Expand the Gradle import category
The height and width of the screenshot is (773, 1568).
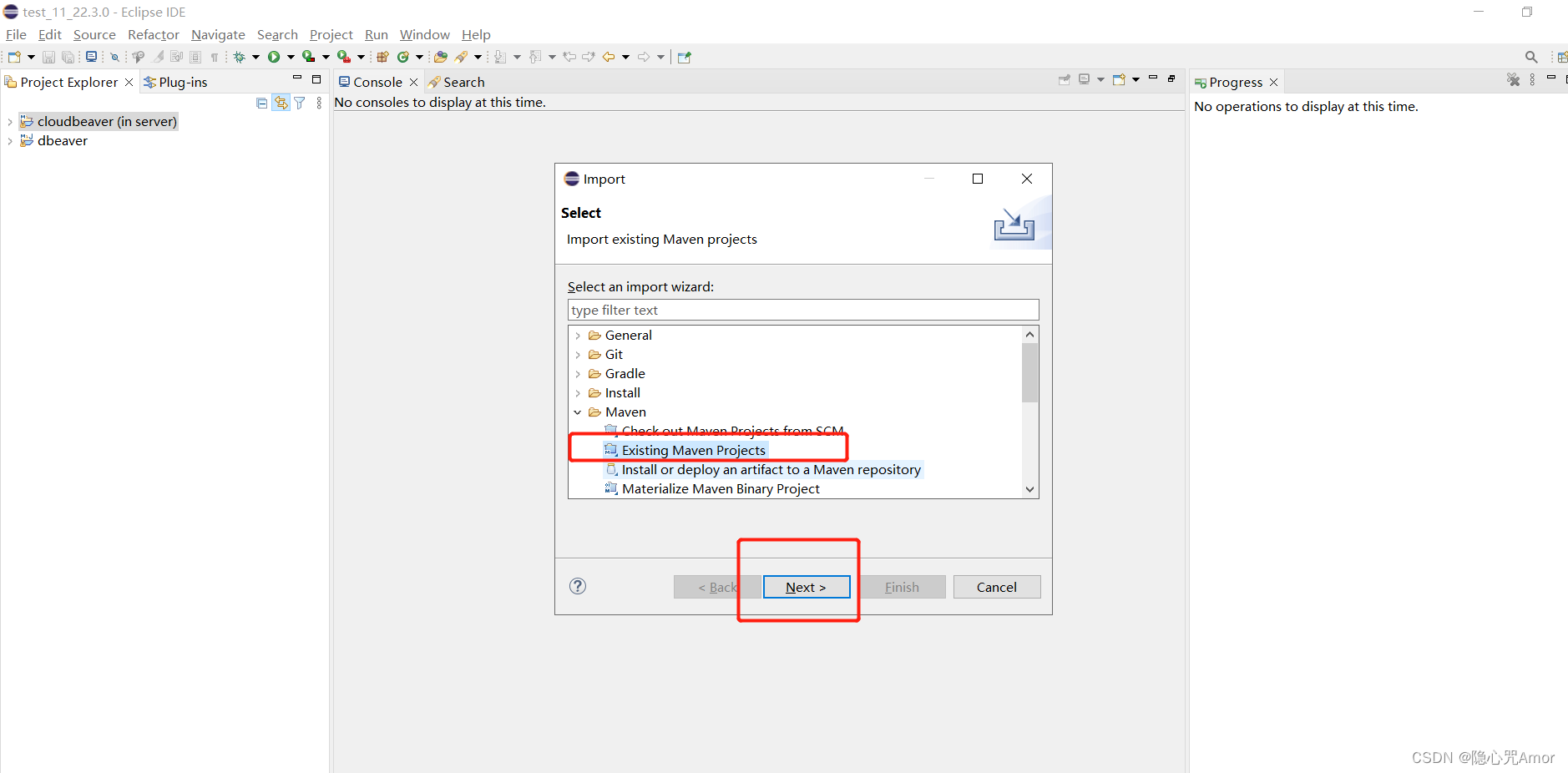coord(578,374)
